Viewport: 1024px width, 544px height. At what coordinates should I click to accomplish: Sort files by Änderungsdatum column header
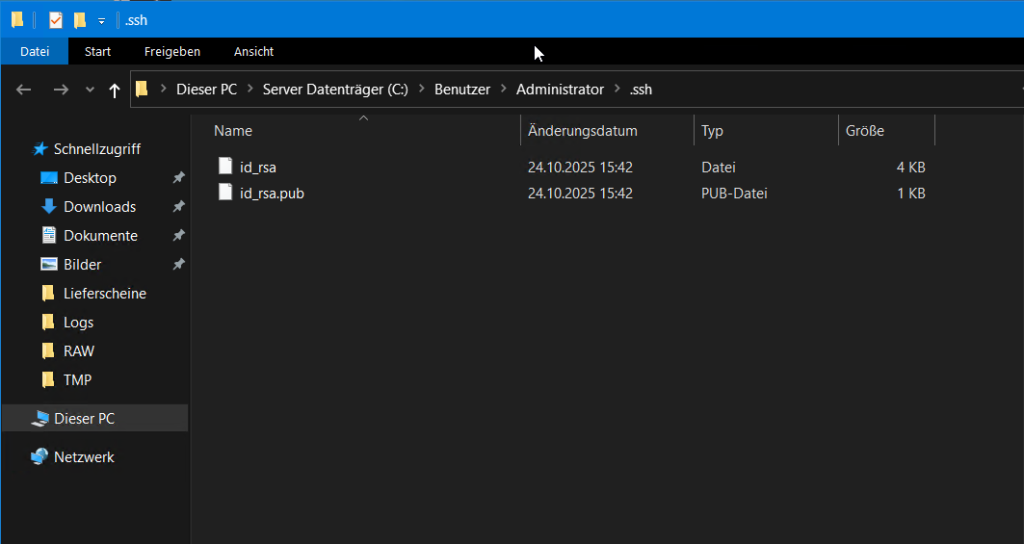[x=583, y=131]
